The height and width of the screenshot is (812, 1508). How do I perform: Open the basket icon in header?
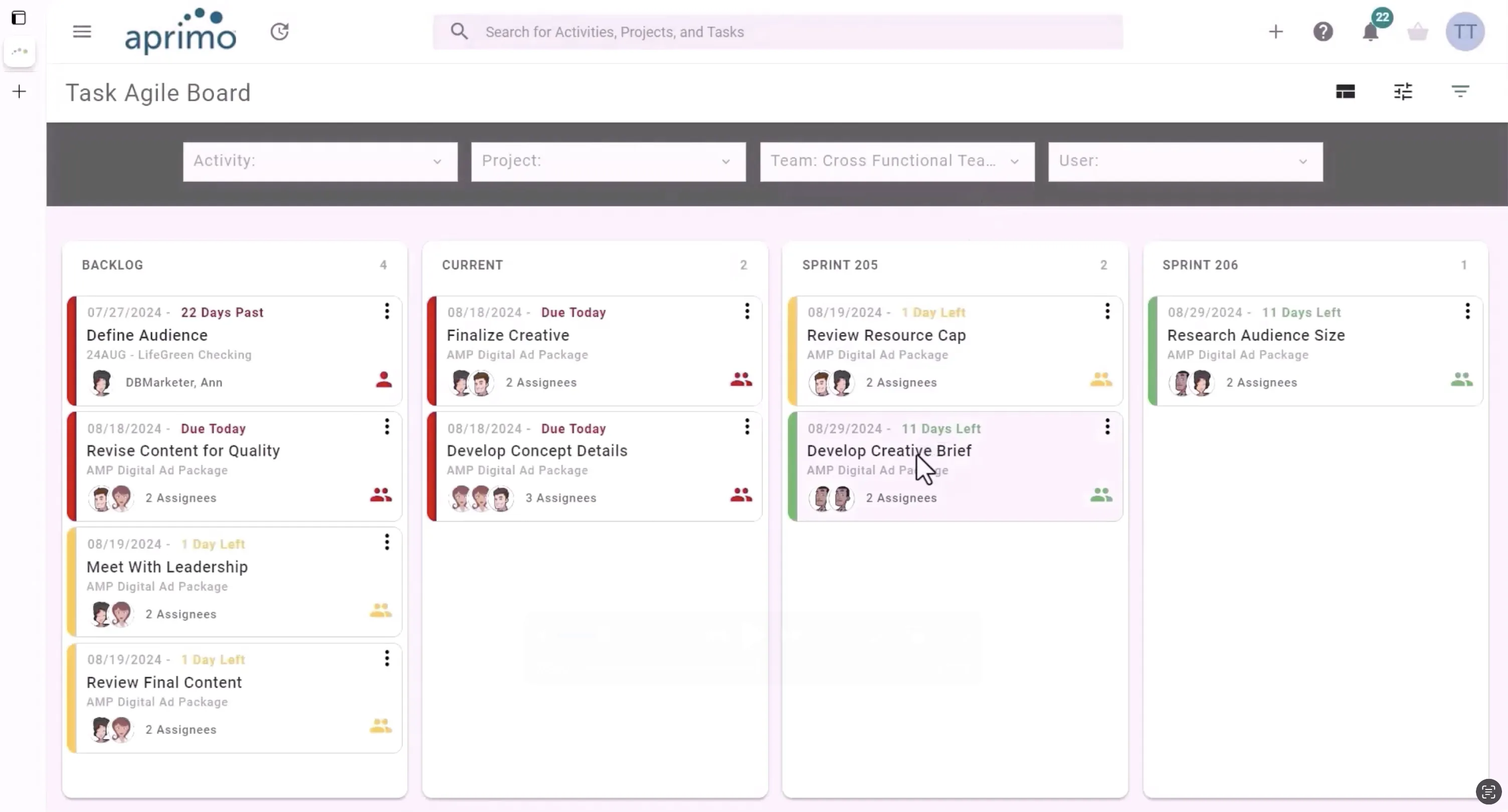(1418, 32)
